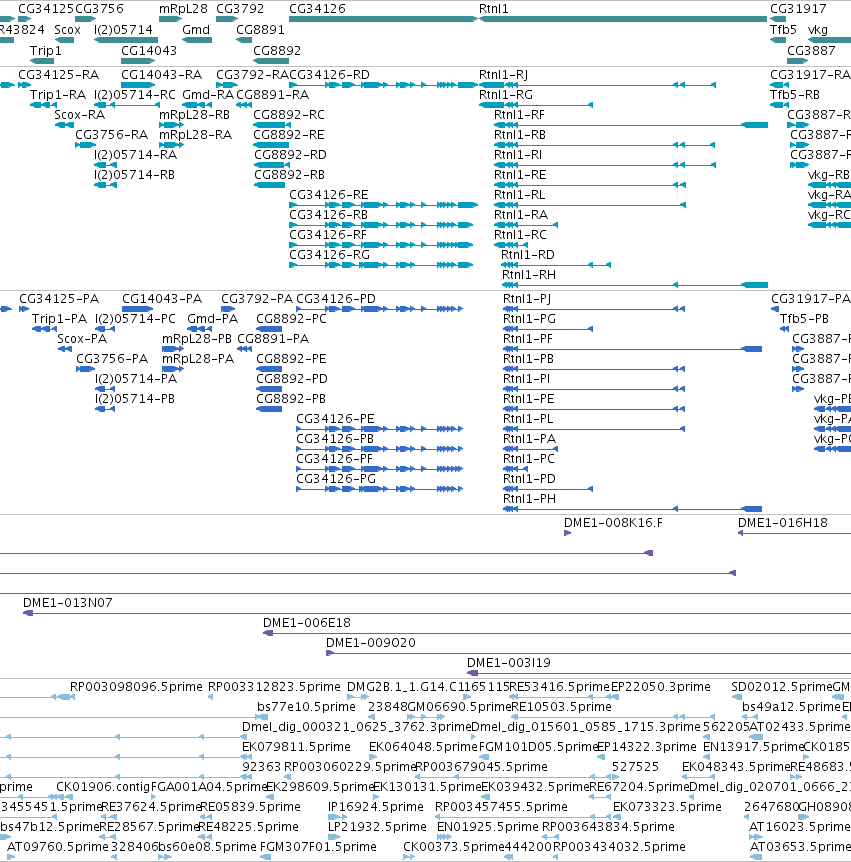Select protein CG8892-PE label
This screenshot has height=862, width=851.
[x=291, y=359]
